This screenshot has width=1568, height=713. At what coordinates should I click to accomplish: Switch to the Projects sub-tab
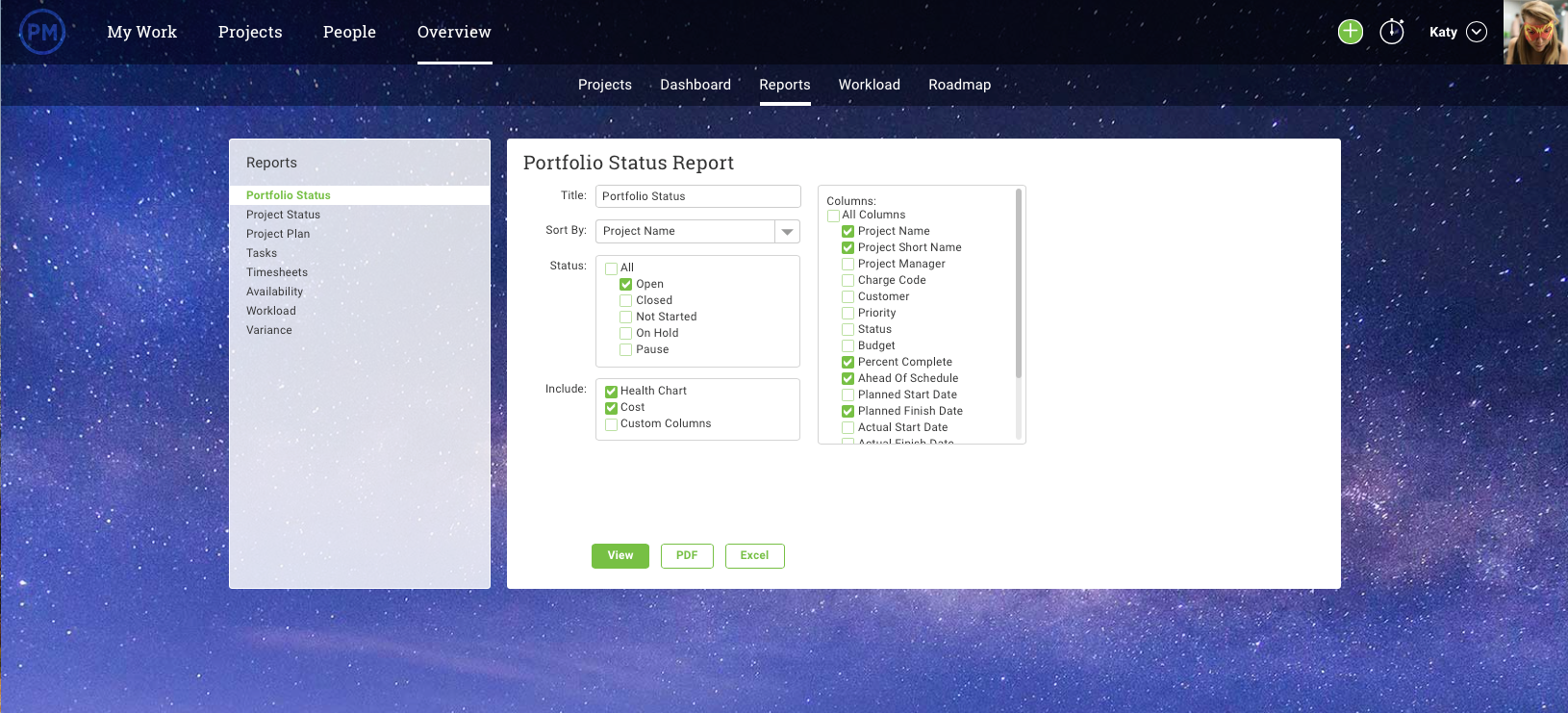tap(605, 85)
